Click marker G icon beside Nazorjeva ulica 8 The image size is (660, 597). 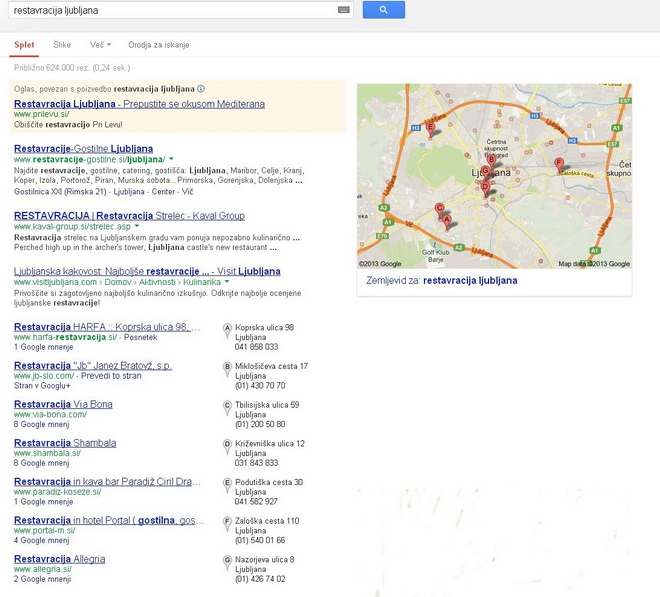point(227,562)
